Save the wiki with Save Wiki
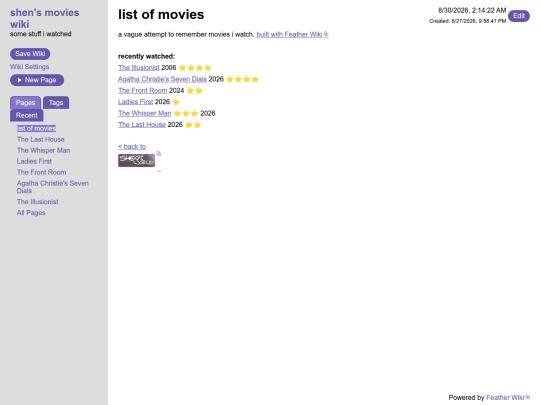The image size is (540, 405). coord(30,54)
